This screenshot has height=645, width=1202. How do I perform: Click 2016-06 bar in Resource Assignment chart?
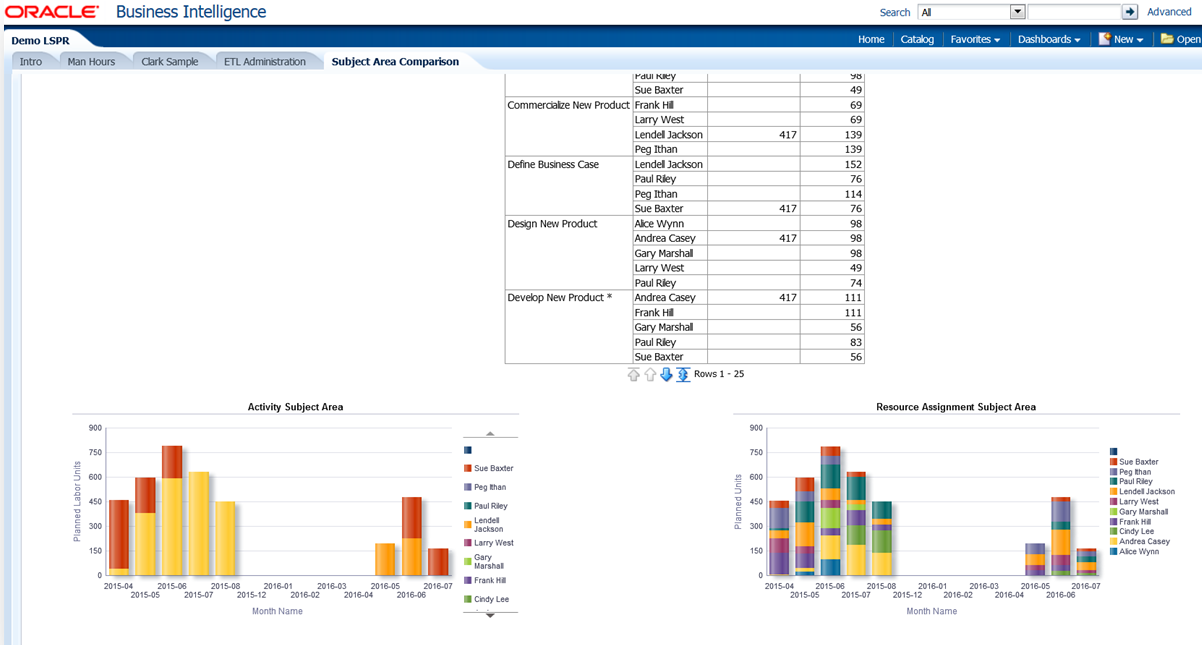coord(1061,536)
